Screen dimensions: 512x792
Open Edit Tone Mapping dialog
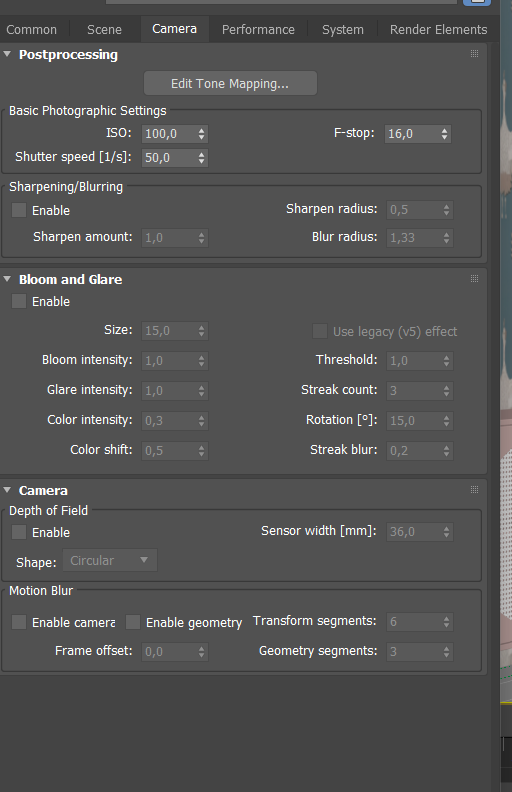tap(230, 83)
